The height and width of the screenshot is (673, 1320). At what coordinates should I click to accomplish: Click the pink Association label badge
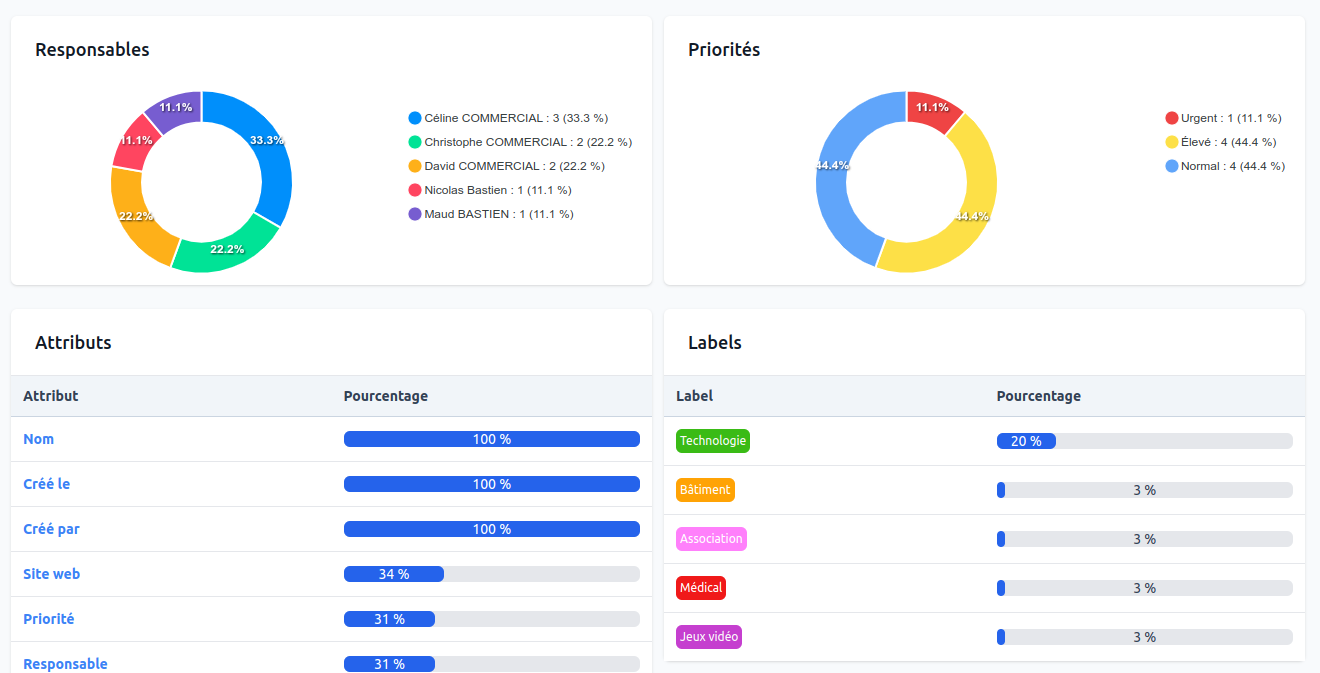point(711,539)
